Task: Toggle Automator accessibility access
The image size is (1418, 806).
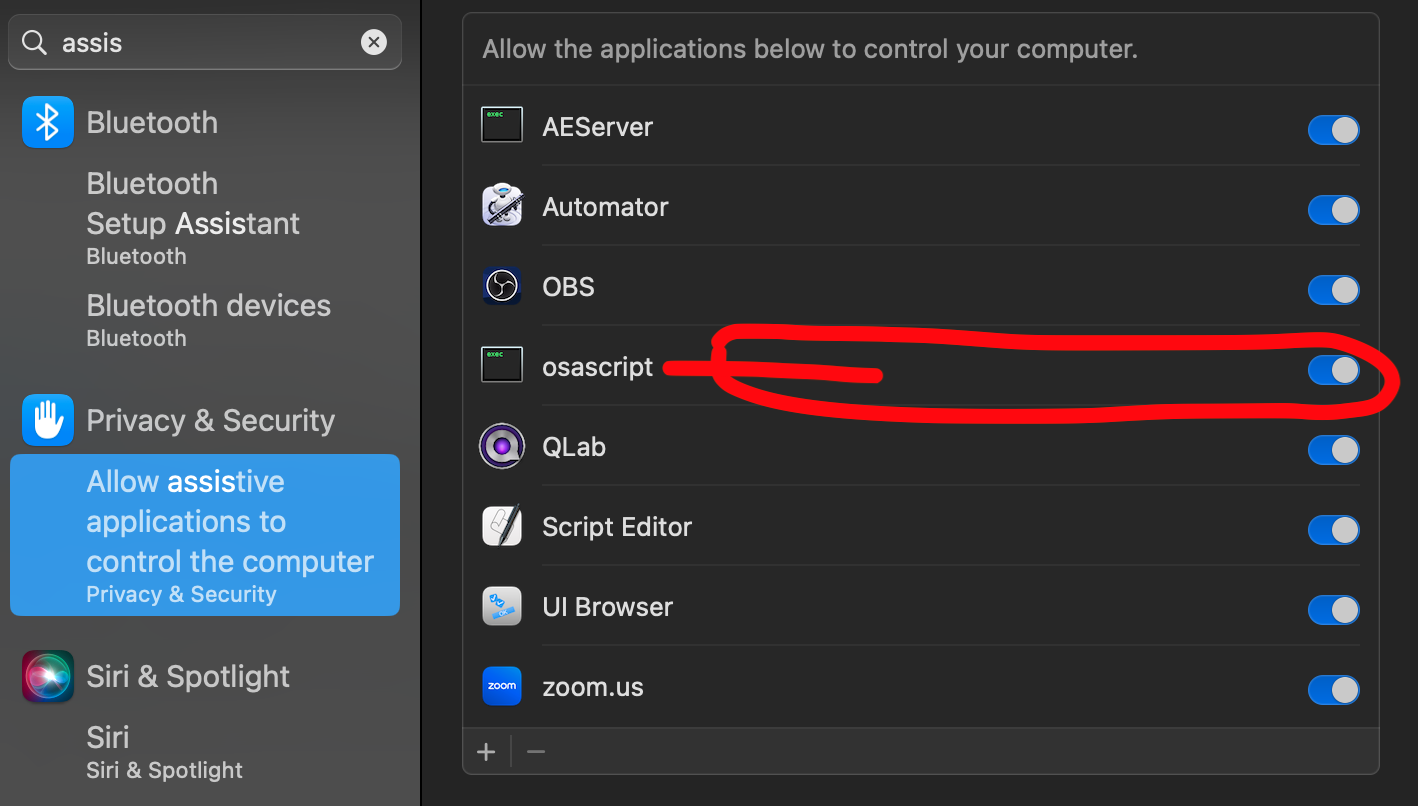Action: coord(1333,210)
